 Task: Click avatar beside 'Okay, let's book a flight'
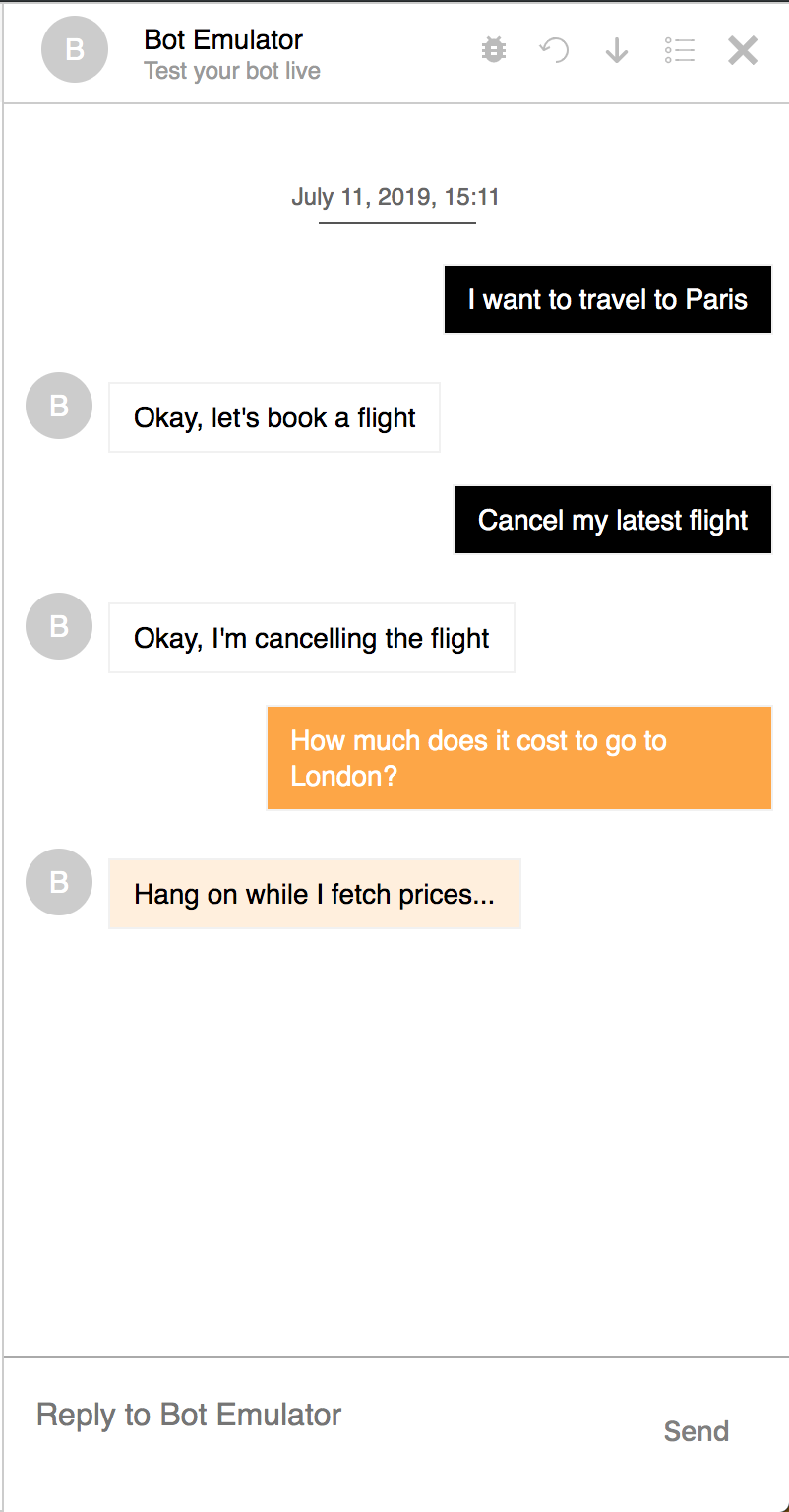coord(59,406)
